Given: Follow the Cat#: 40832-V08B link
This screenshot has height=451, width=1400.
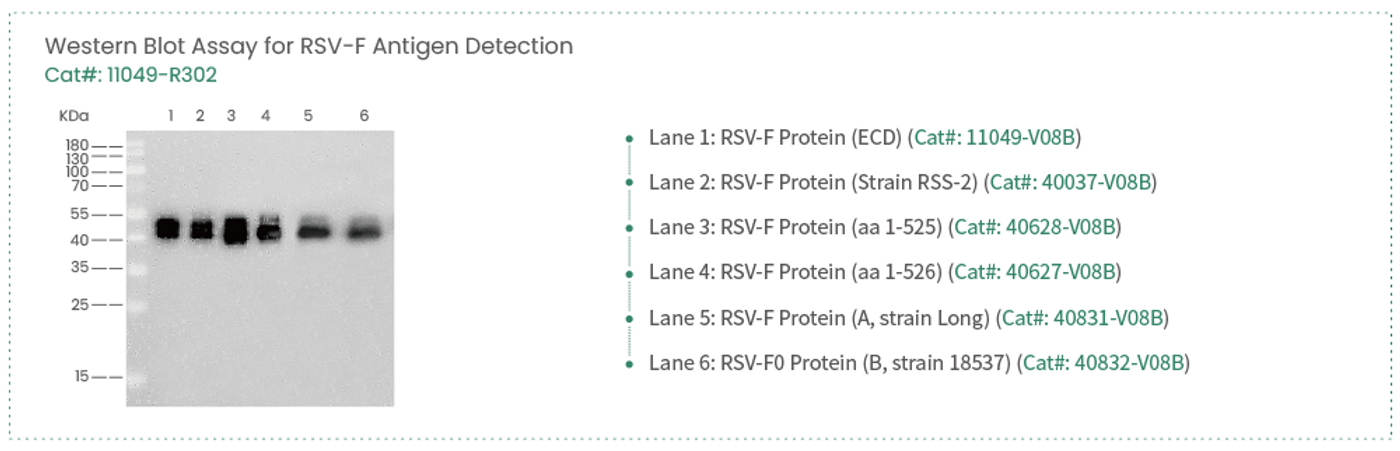Looking at the screenshot, I should [x=1104, y=363].
